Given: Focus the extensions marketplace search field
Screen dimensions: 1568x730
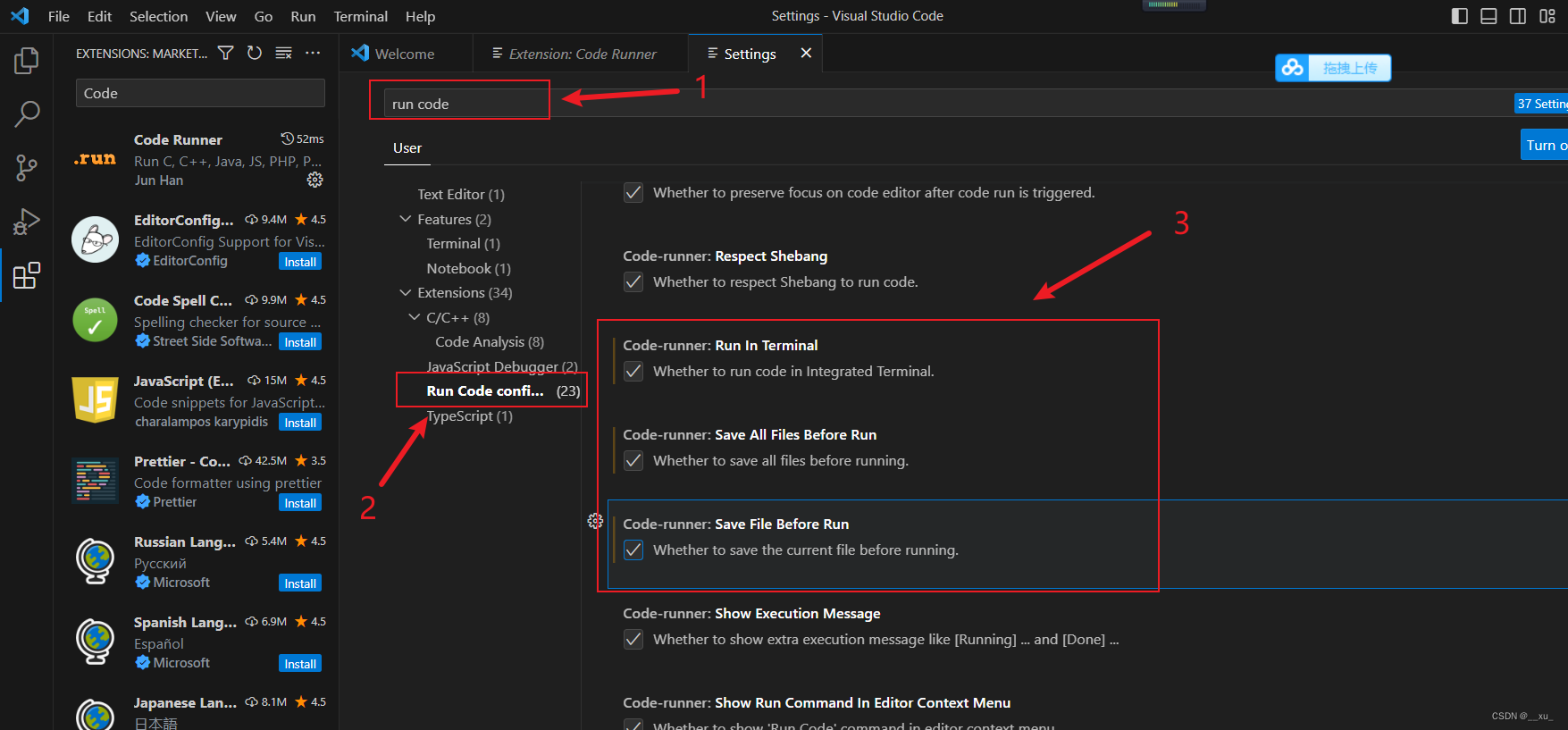Looking at the screenshot, I should pyautogui.click(x=200, y=93).
